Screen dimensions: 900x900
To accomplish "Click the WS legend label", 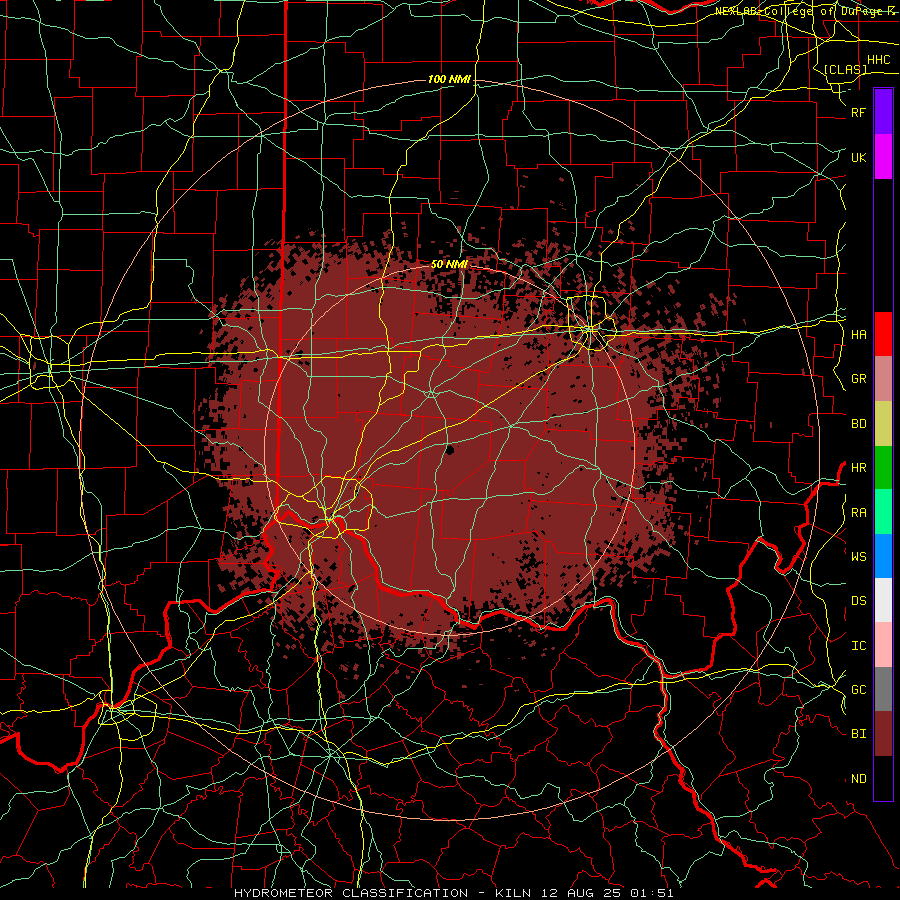I will click(858, 556).
